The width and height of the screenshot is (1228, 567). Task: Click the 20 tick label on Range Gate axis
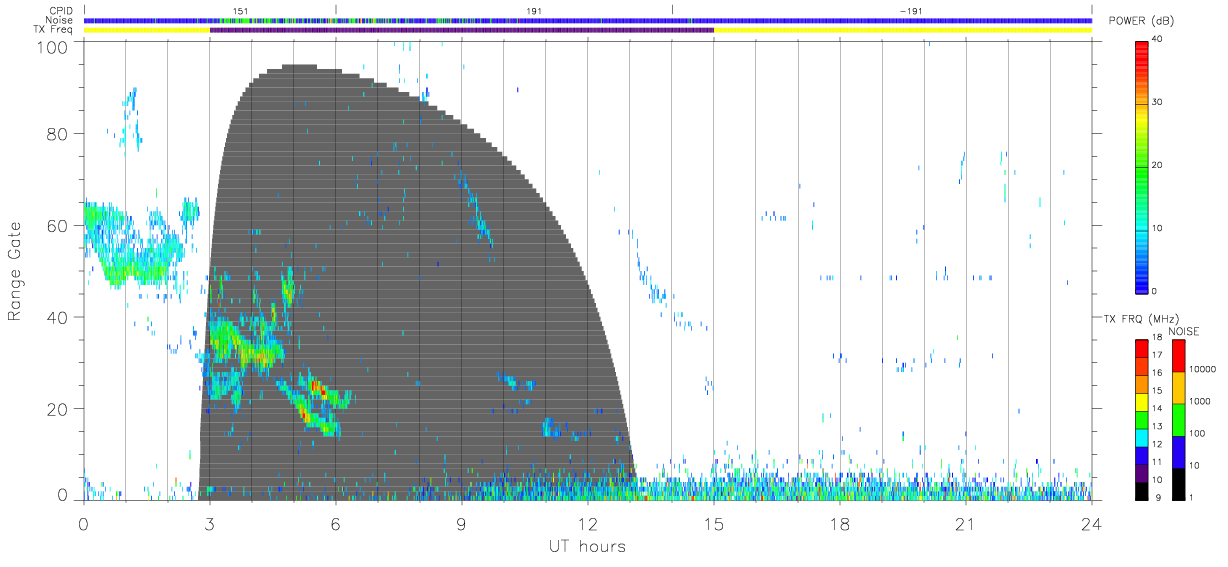57,409
